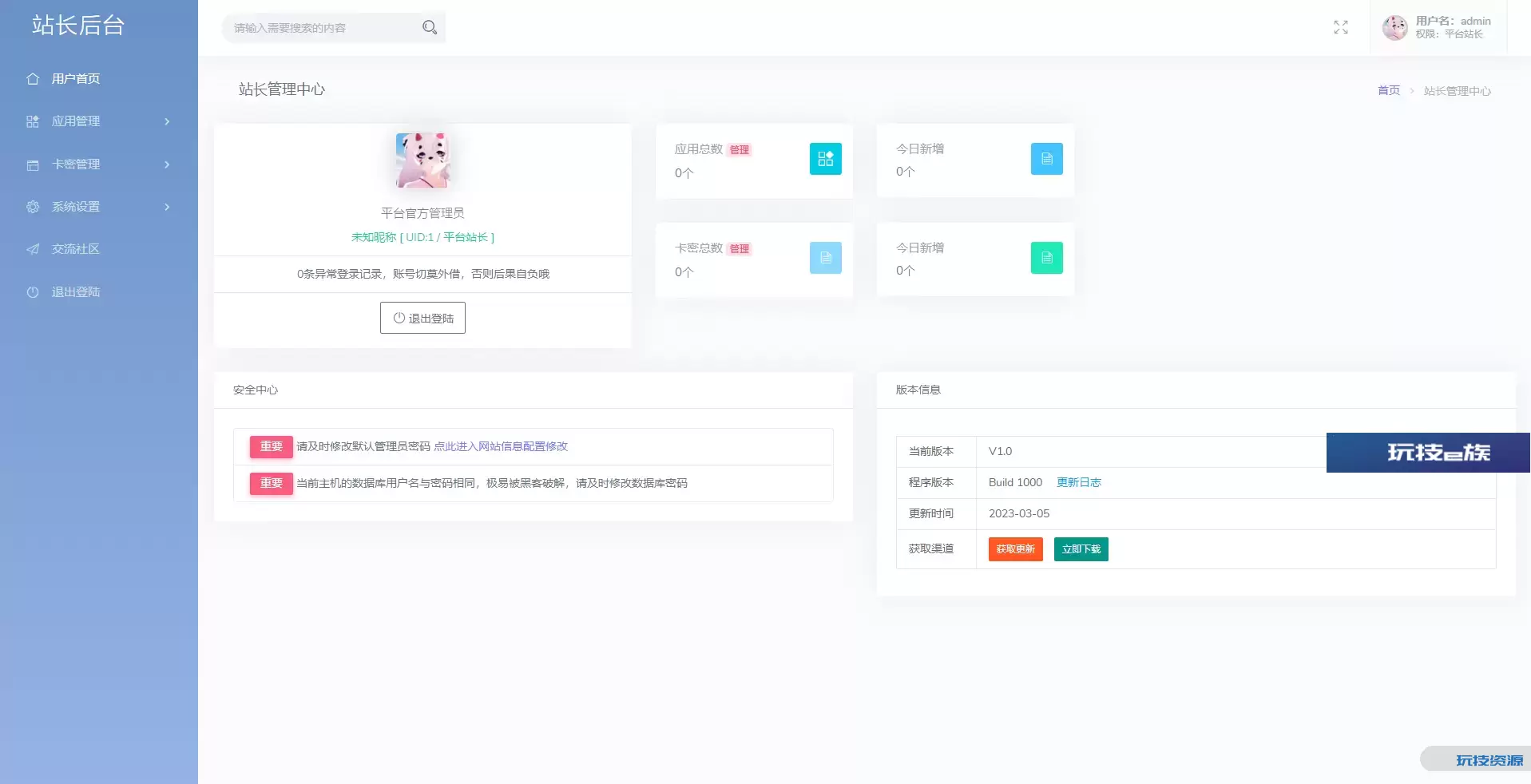
Task: Click the search magnifier icon
Action: [x=429, y=28]
